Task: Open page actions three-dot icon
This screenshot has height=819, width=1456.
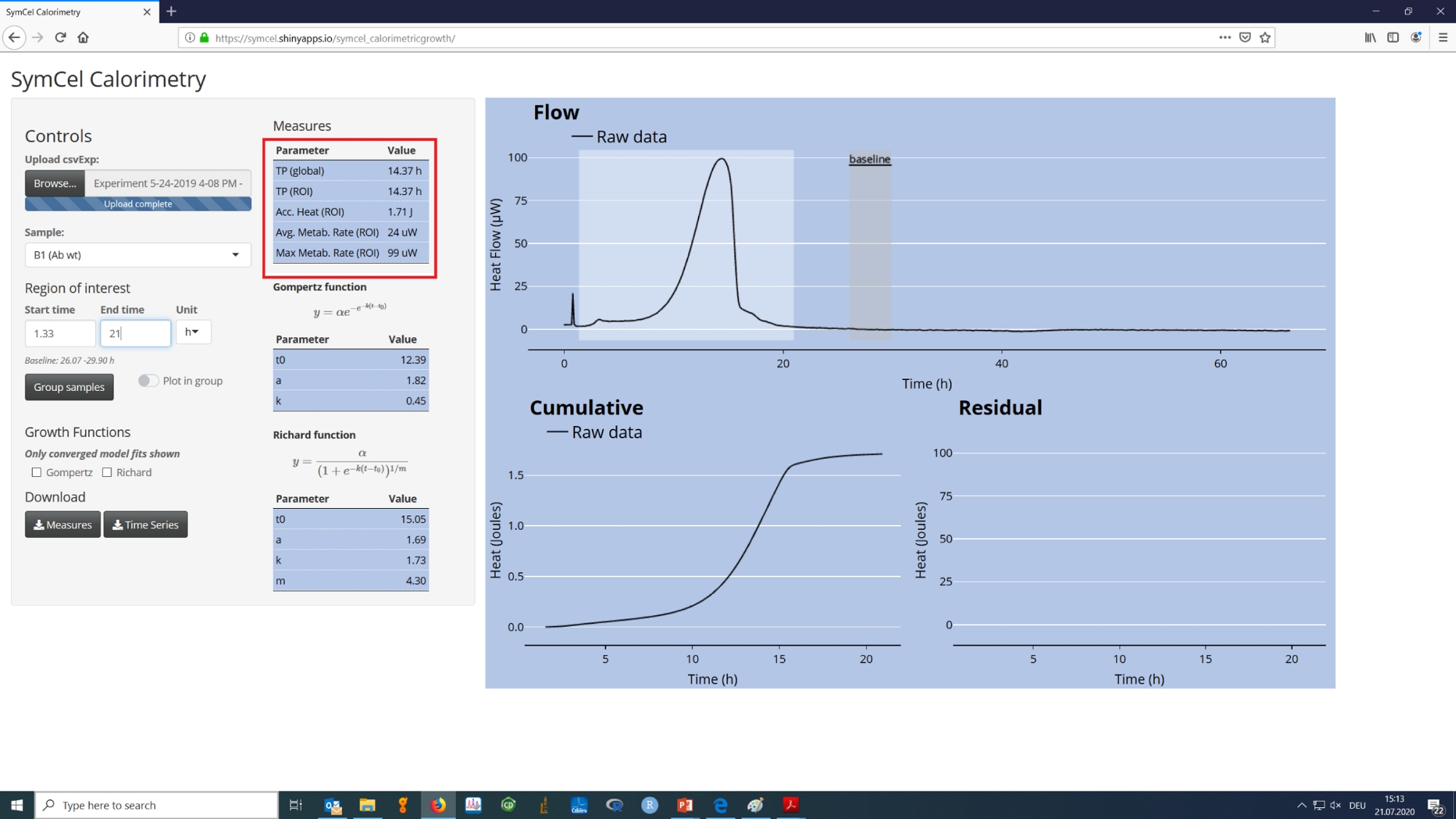Action: (x=1224, y=38)
